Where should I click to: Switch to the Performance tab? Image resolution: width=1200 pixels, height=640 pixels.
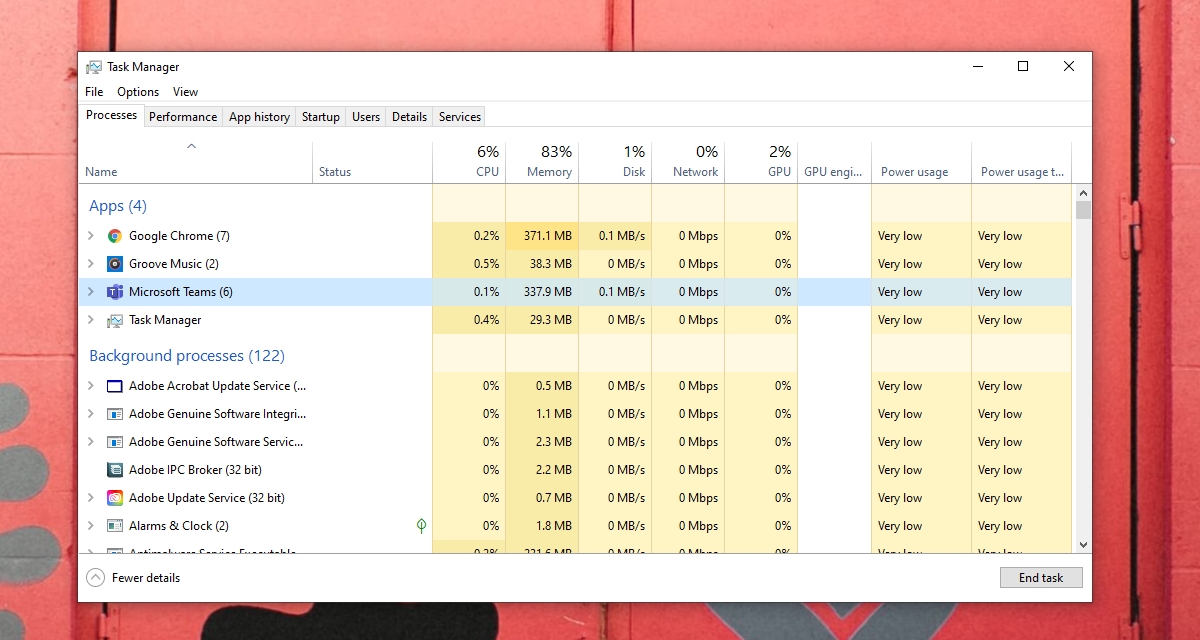(x=183, y=117)
